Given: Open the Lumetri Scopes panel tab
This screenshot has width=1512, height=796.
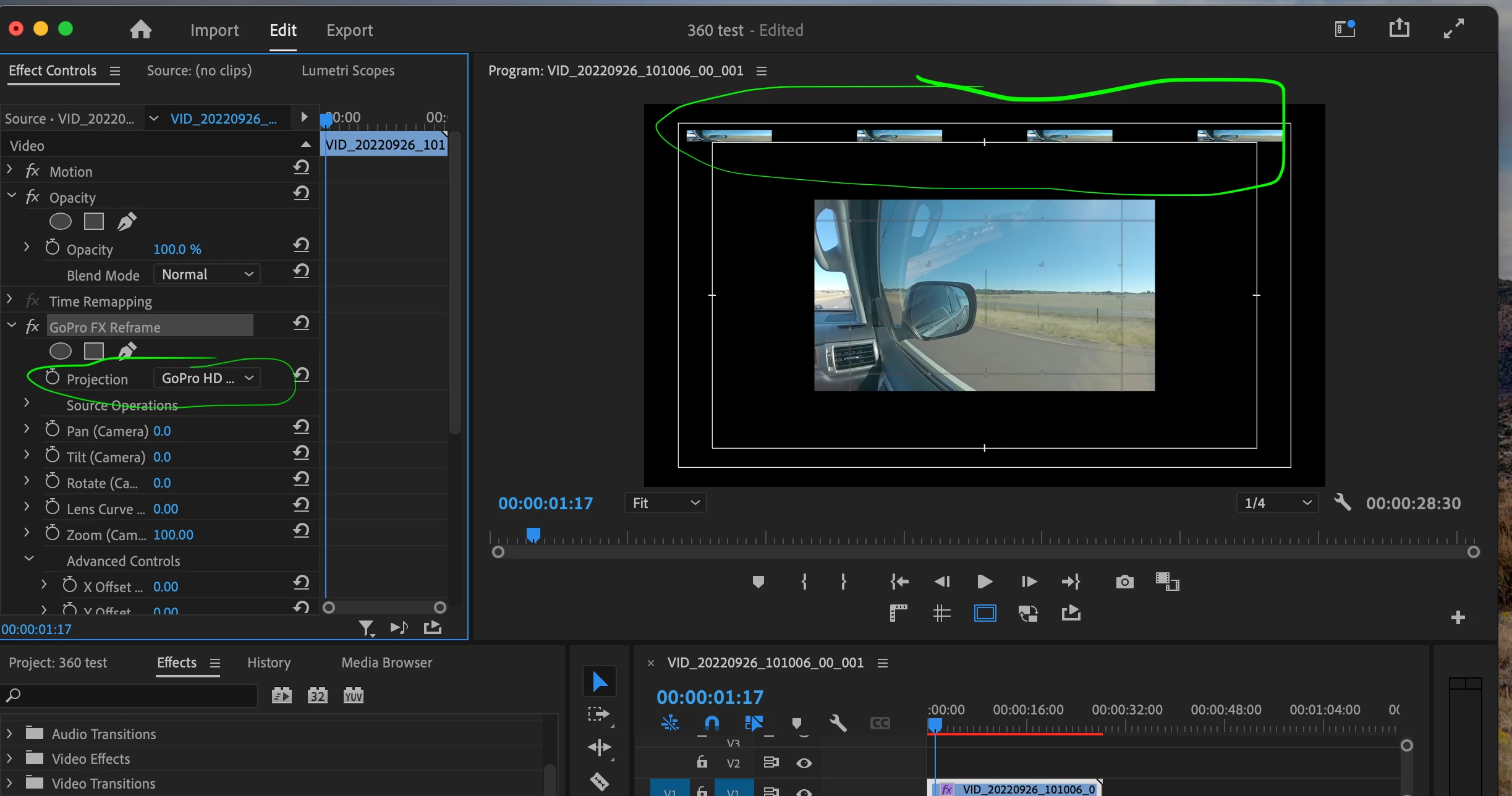Looking at the screenshot, I should pos(348,70).
